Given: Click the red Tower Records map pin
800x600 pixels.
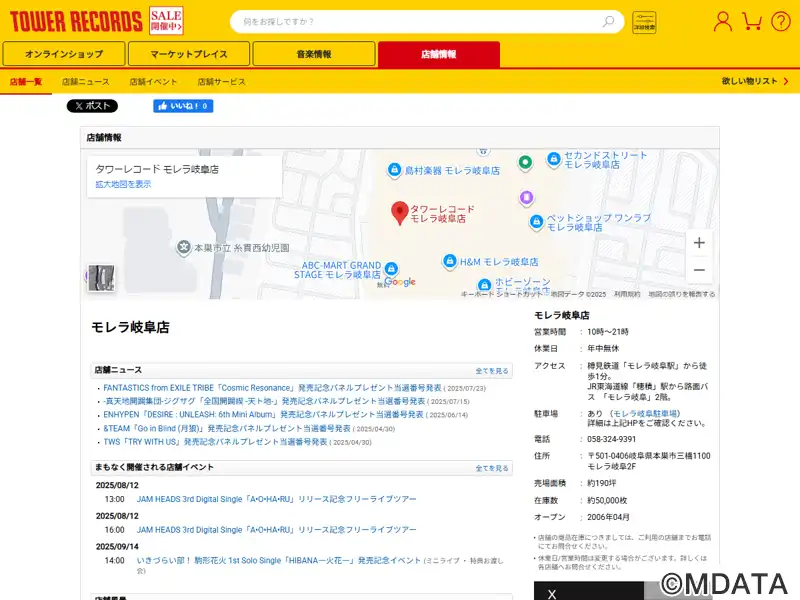Looking at the screenshot, I should 399,213.
